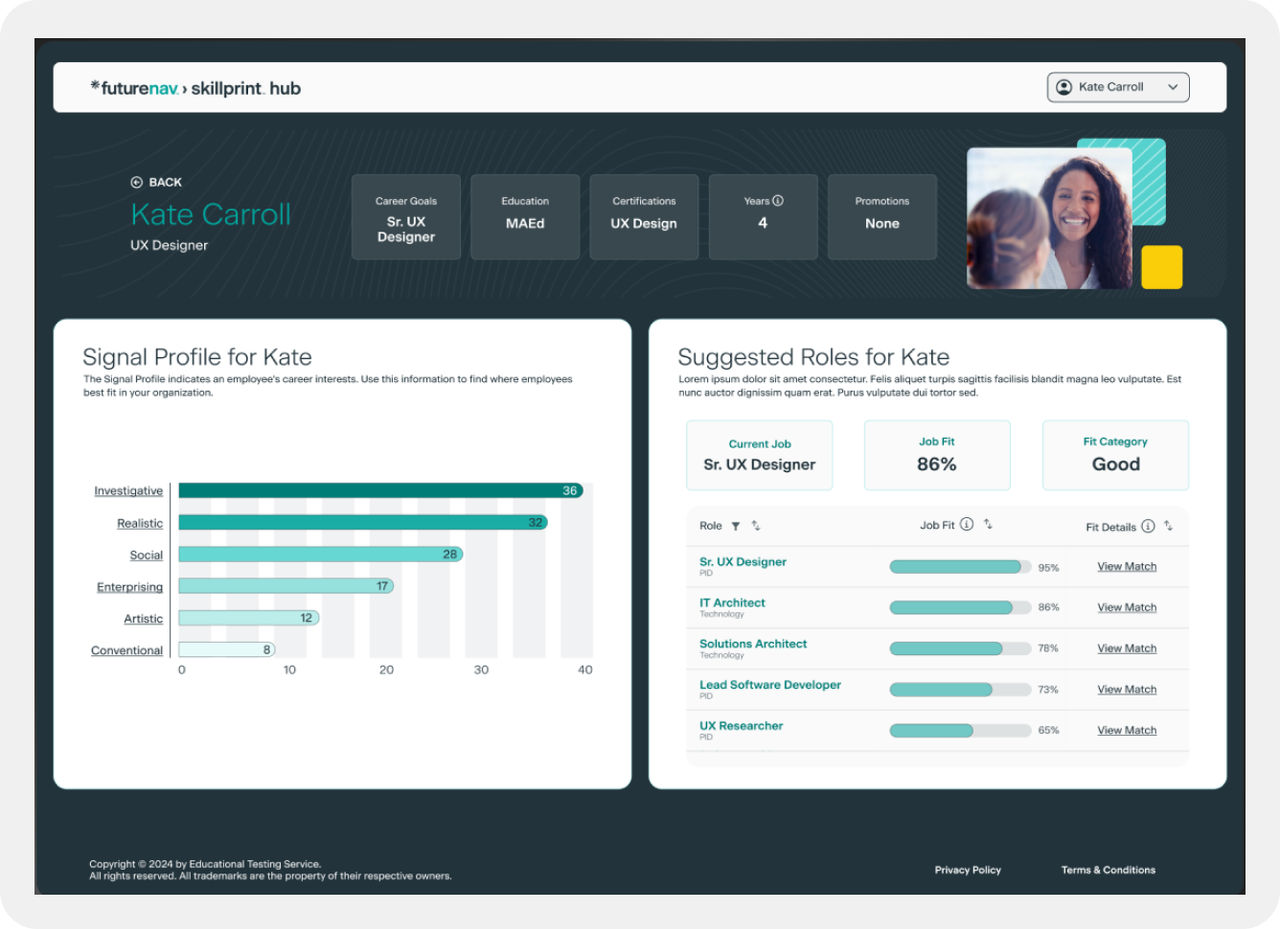Sort by Fit Details arrows

1168,526
